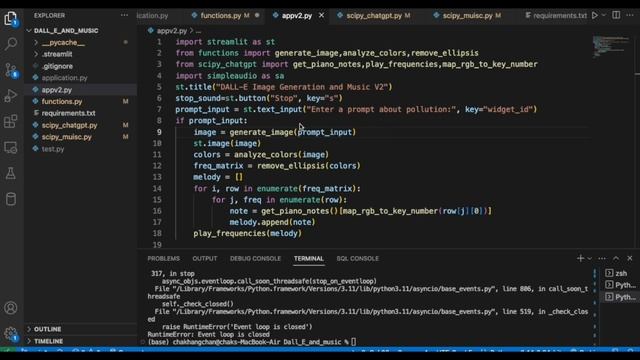Open the Explorer view in activity bar
Image resolution: width=640 pixels, height=360 pixels.
point(11,19)
